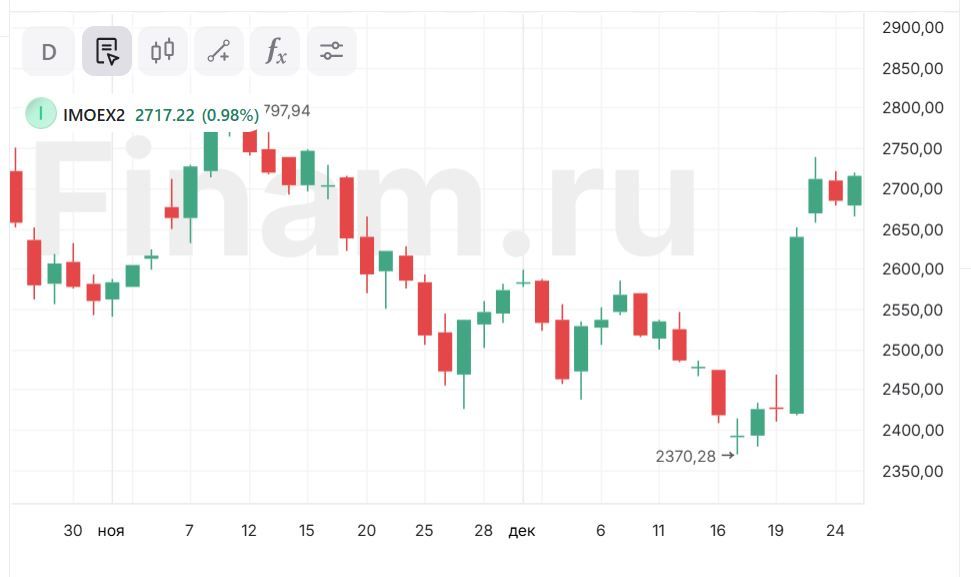The width and height of the screenshot is (971, 577).
Task: Click date label 30 on time axis
Action: pyautogui.click(x=73, y=530)
